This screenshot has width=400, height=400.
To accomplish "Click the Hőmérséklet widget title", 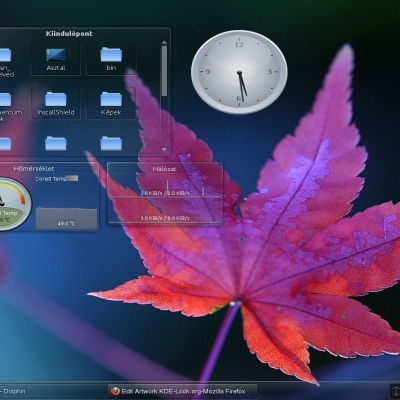I will (34, 169).
